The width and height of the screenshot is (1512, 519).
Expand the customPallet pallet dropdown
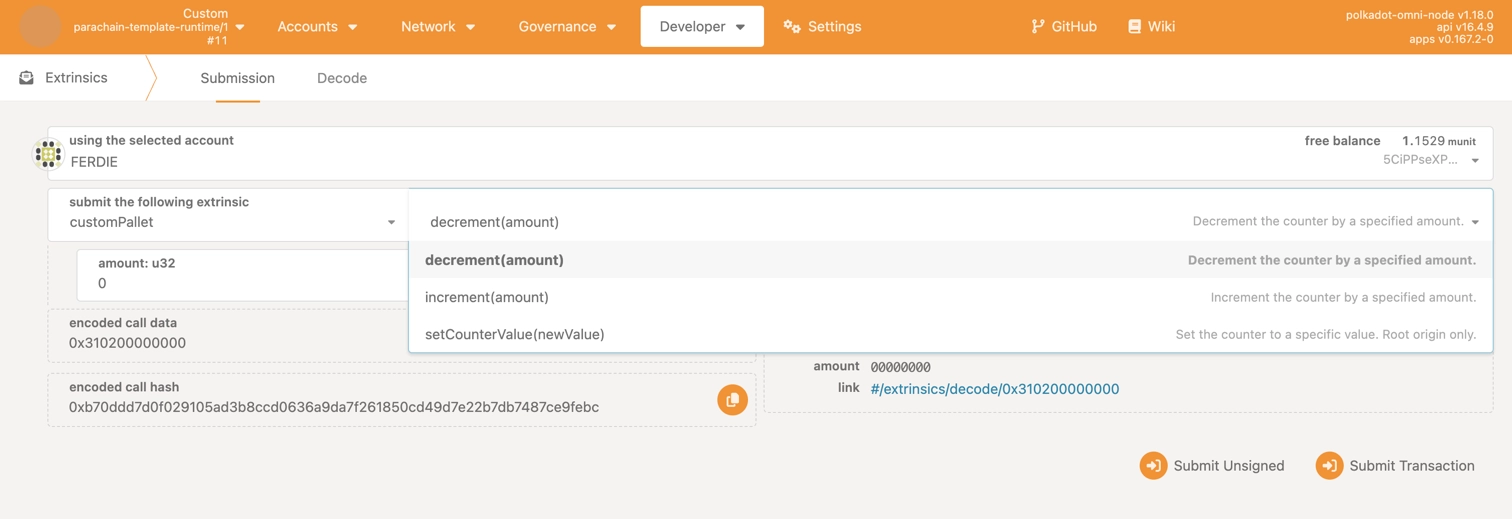pos(391,222)
